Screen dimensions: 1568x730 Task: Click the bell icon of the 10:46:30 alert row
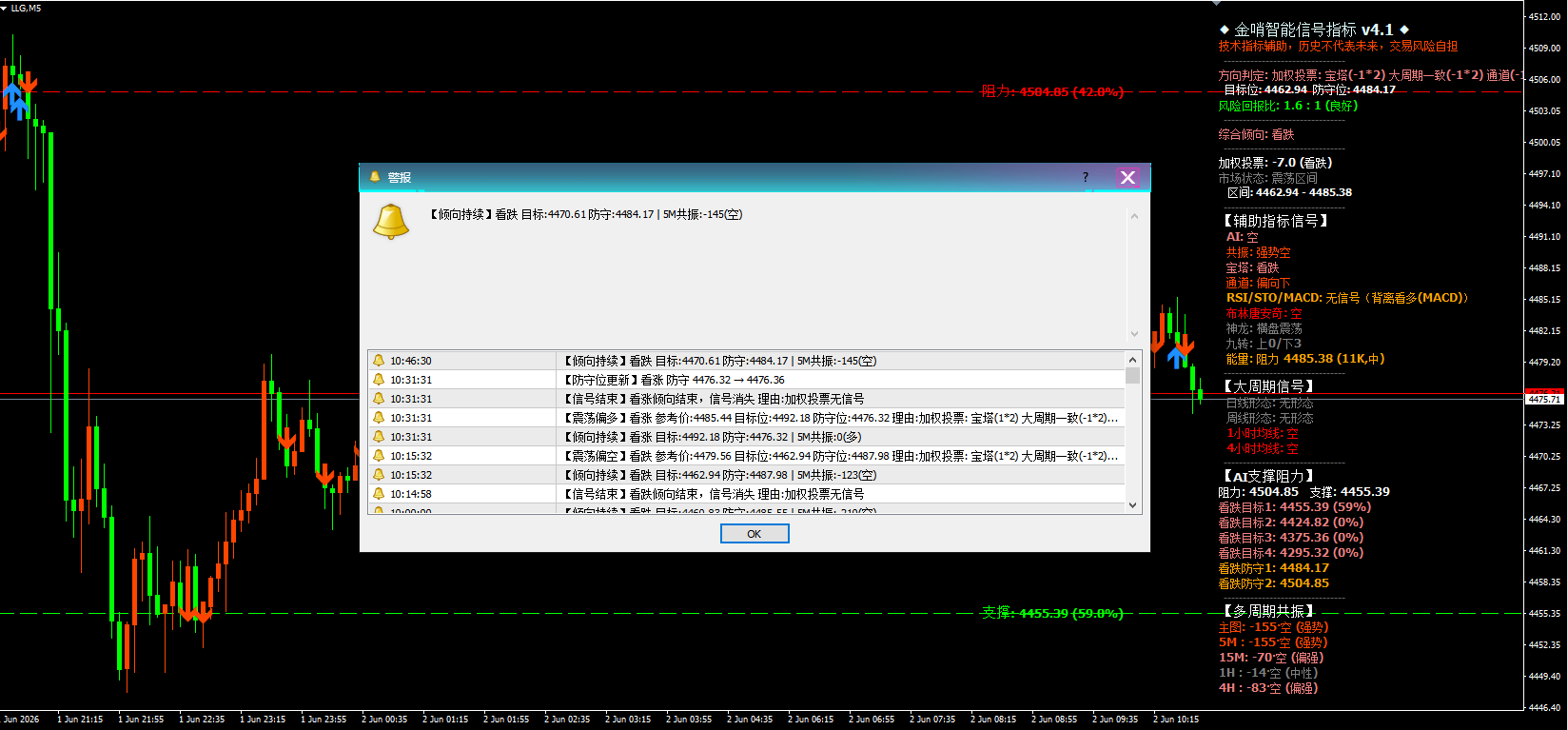point(379,361)
